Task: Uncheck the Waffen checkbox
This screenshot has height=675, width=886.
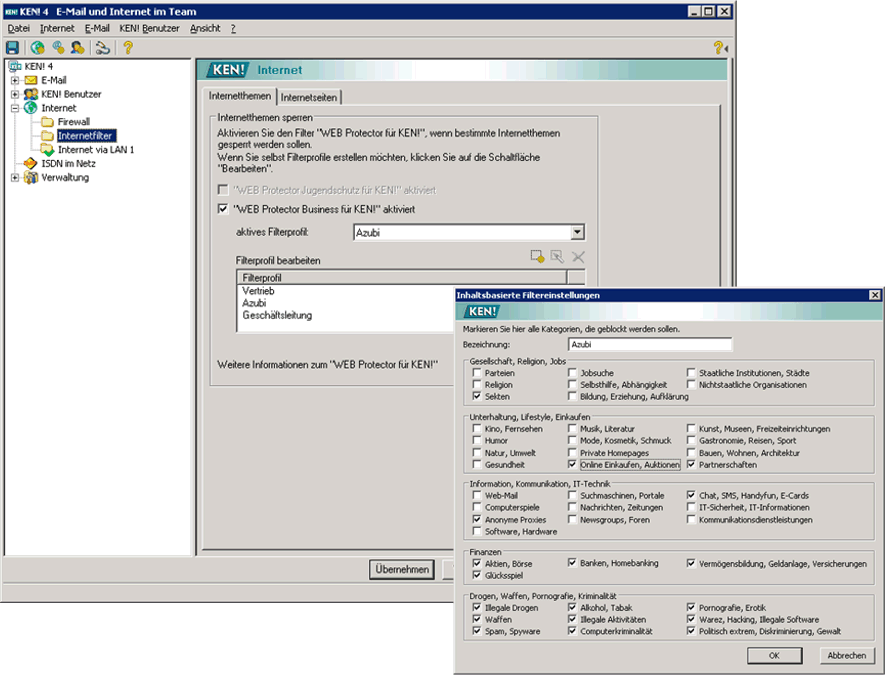Action: [x=477, y=620]
